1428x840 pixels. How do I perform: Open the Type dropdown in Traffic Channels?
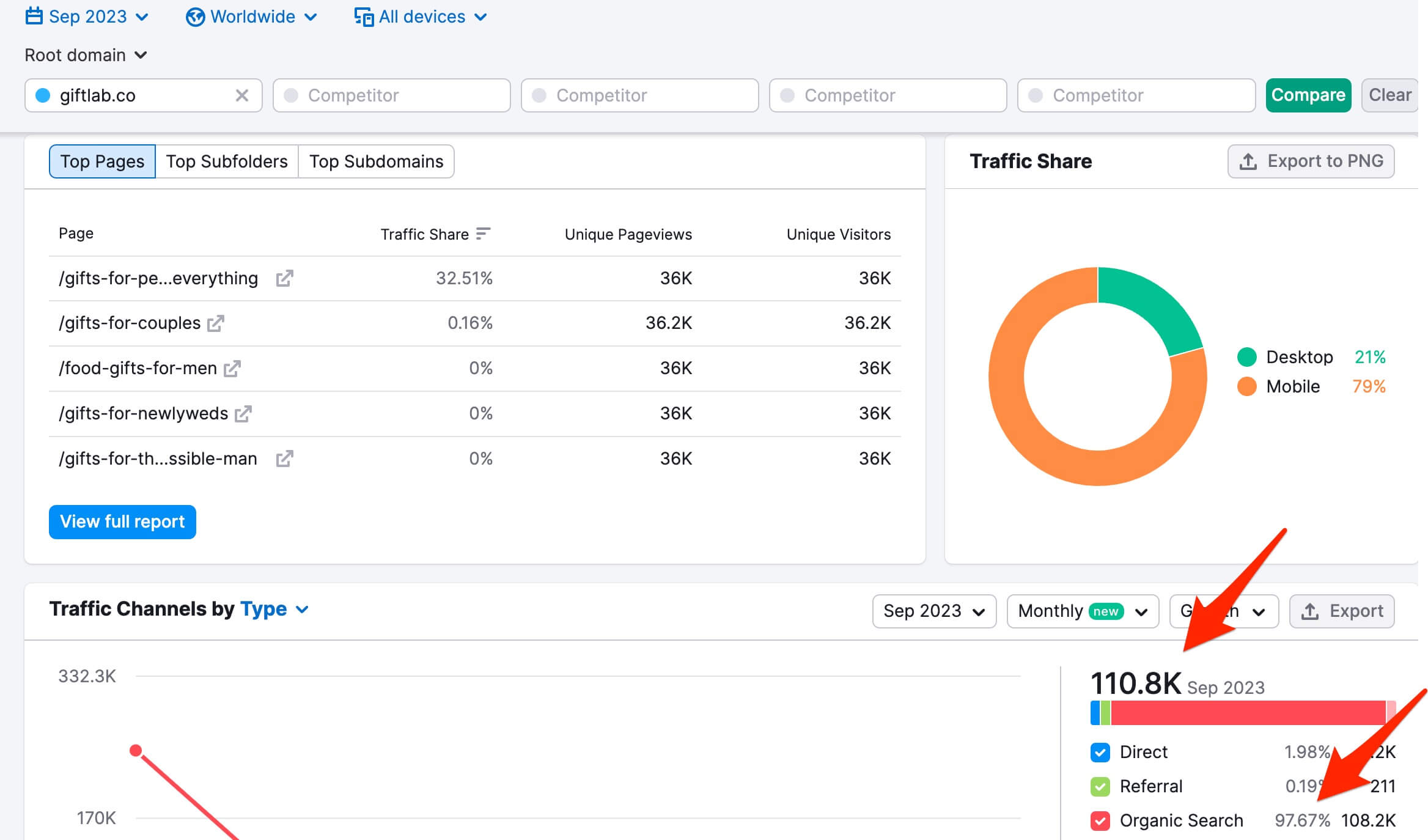274,609
